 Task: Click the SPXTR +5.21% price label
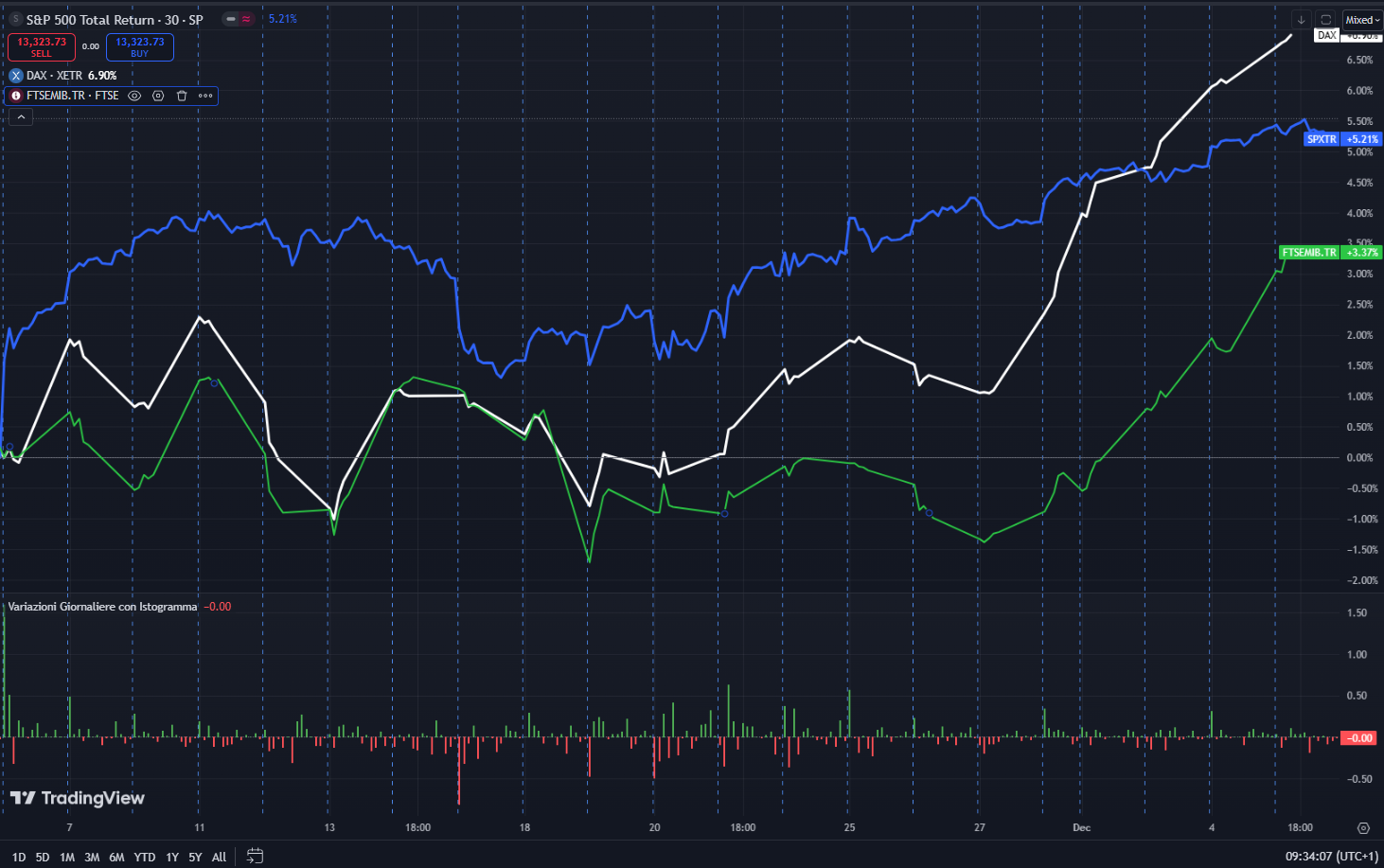pos(1343,139)
